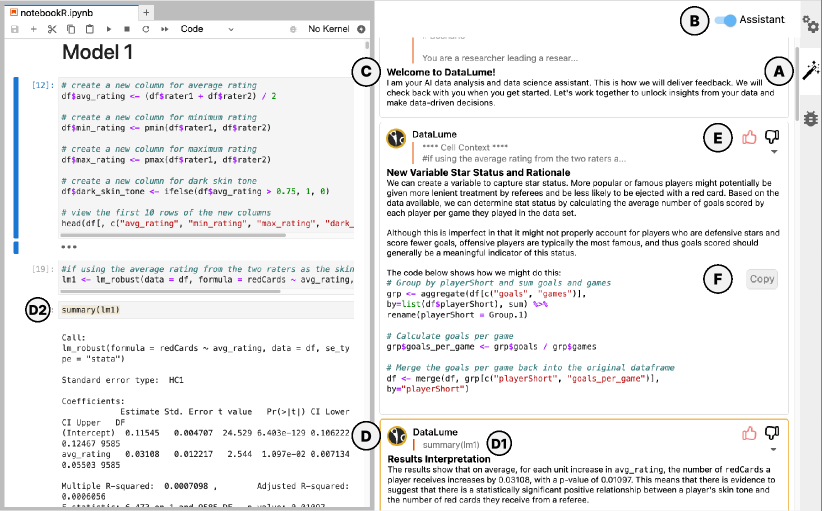This screenshot has width=830, height=511.
Task: Click the Welcome to DataLume! heading
Action: pyautogui.click(x=441, y=73)
